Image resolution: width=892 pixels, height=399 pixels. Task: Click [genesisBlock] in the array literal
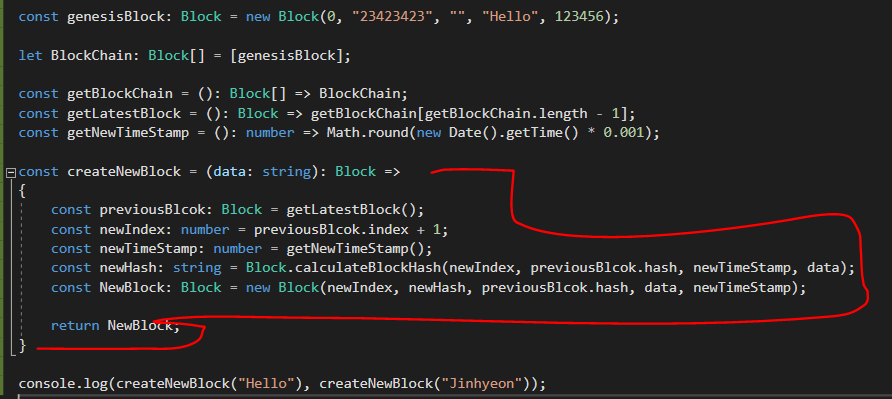(x=287, y=55)
